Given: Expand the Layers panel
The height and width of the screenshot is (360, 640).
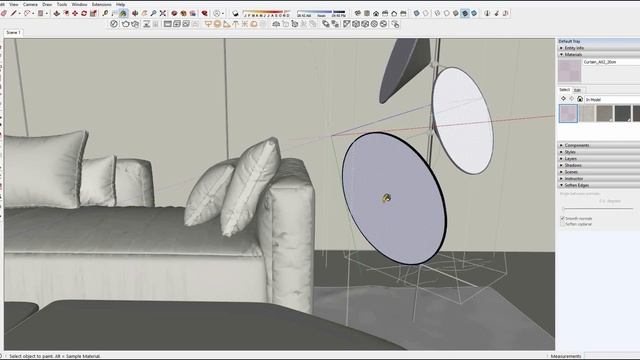Looking at the screenshot, I should (x=598, y=158).
